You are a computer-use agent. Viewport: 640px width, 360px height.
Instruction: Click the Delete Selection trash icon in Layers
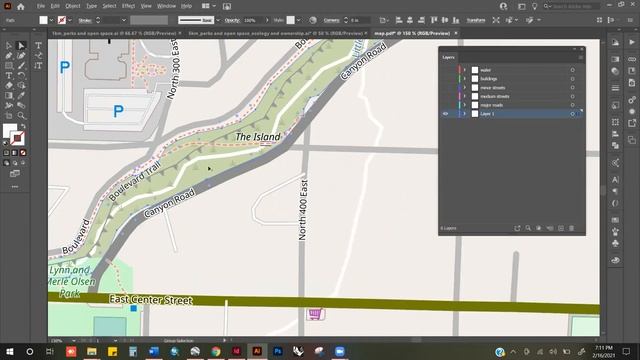click(571, 228)
